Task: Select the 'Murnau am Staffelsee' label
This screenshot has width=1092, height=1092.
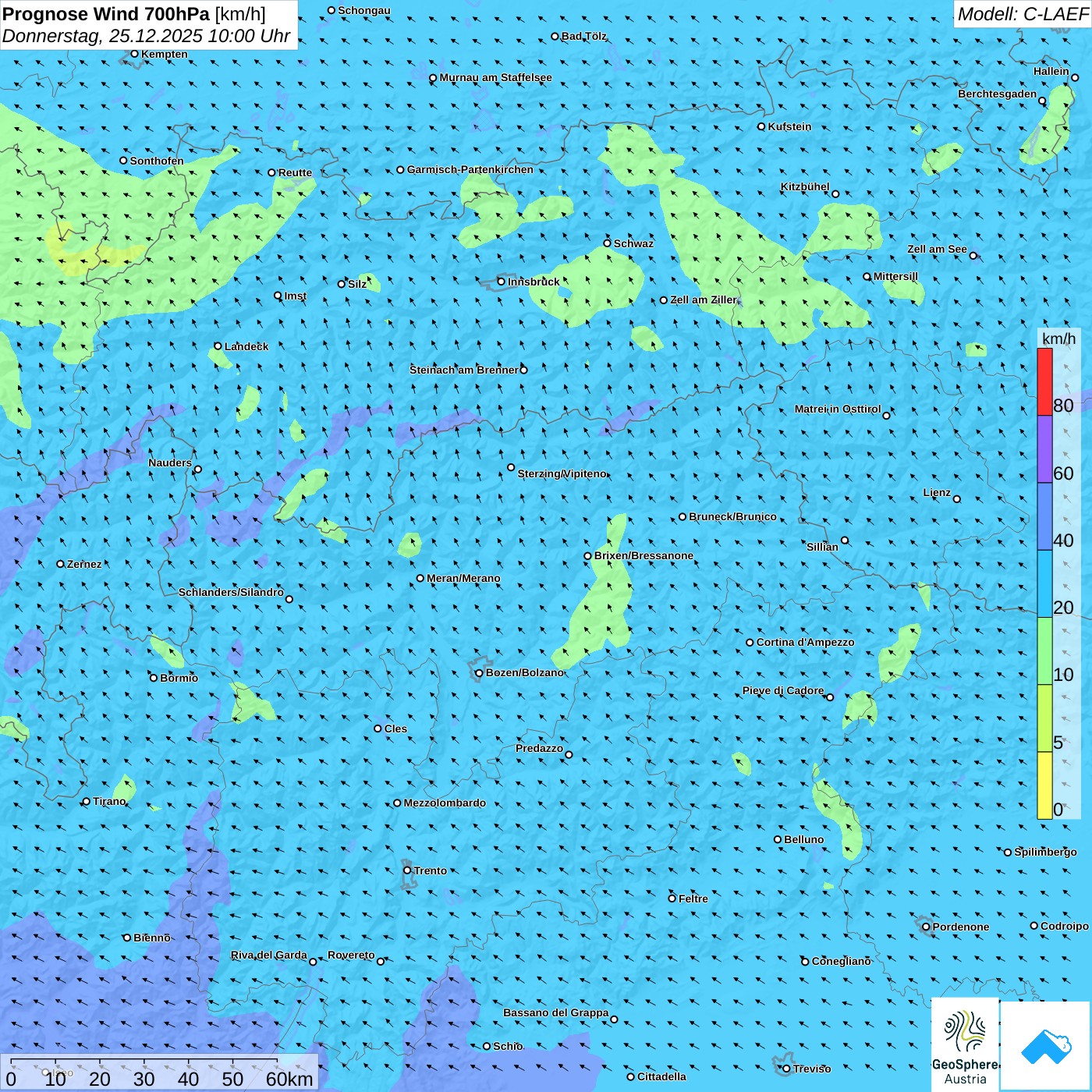Action: click(x=496, y=77)
